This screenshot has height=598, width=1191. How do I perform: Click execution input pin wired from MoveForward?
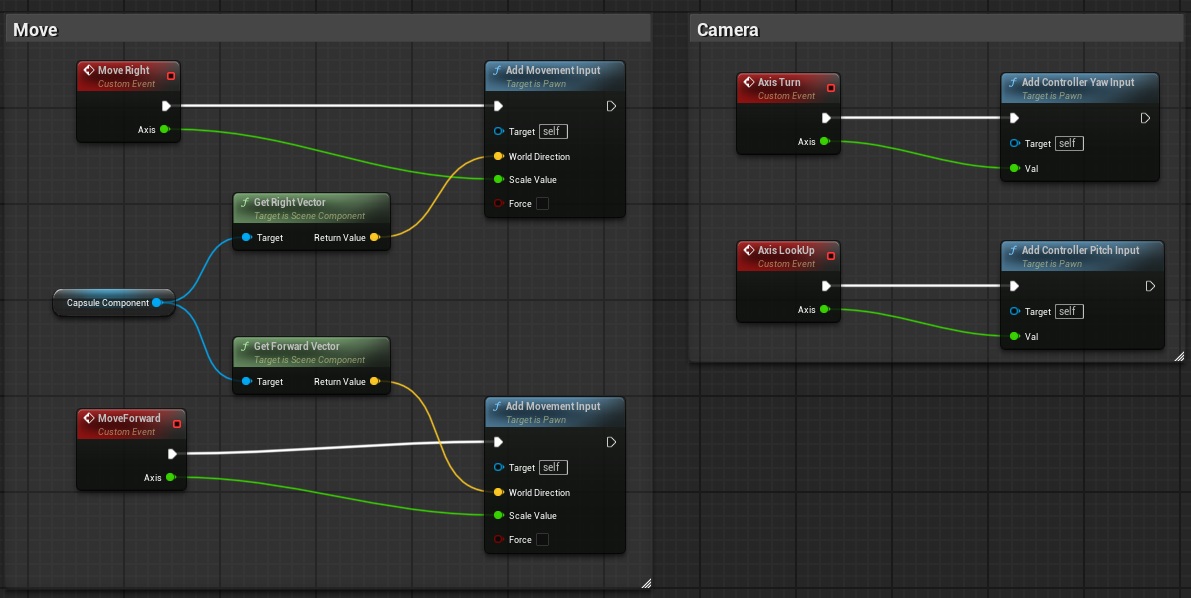click(498, 441)
